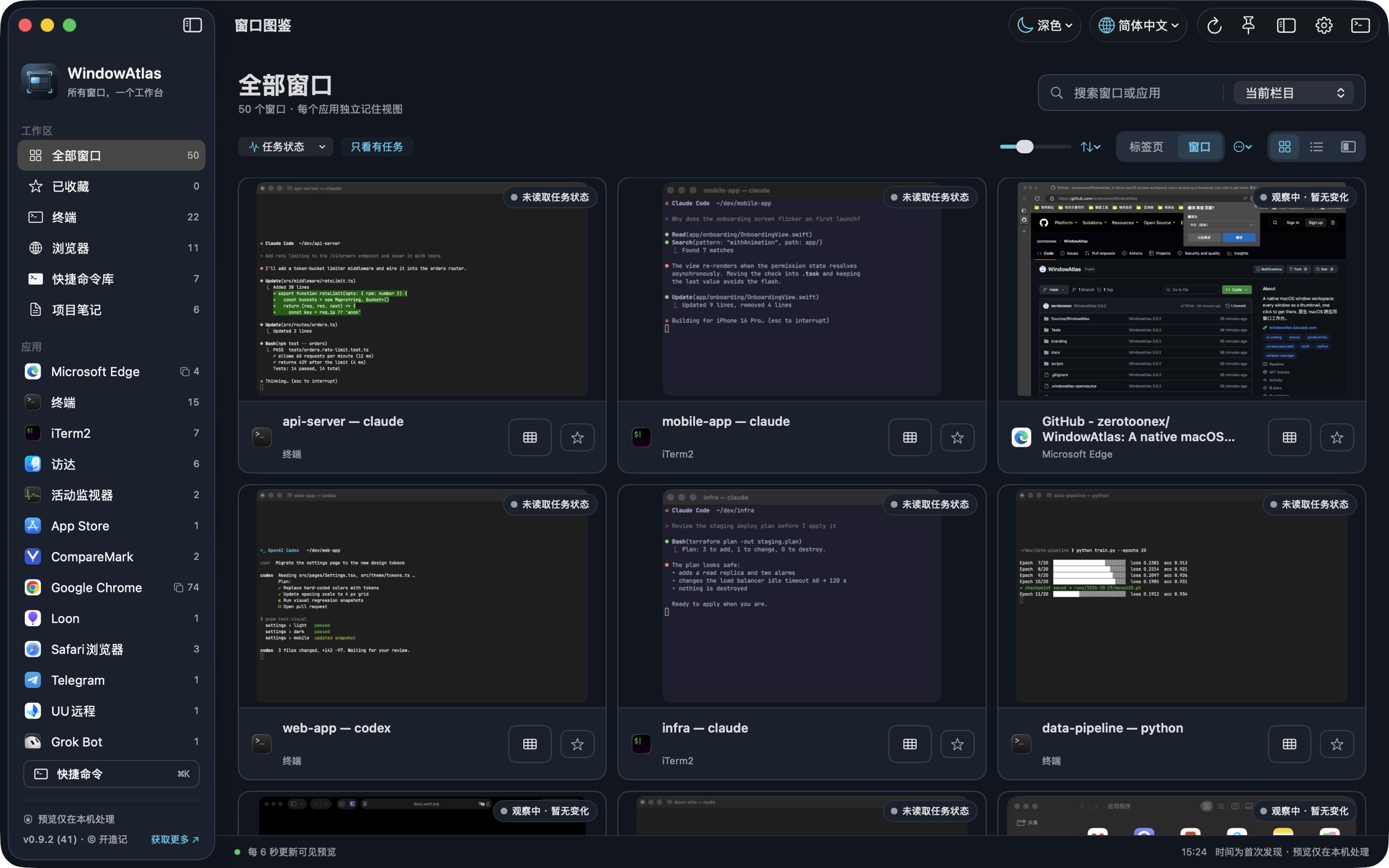Switch to the 窗口 tab
Screen dimensions: 1389x868
(1199, 147)
